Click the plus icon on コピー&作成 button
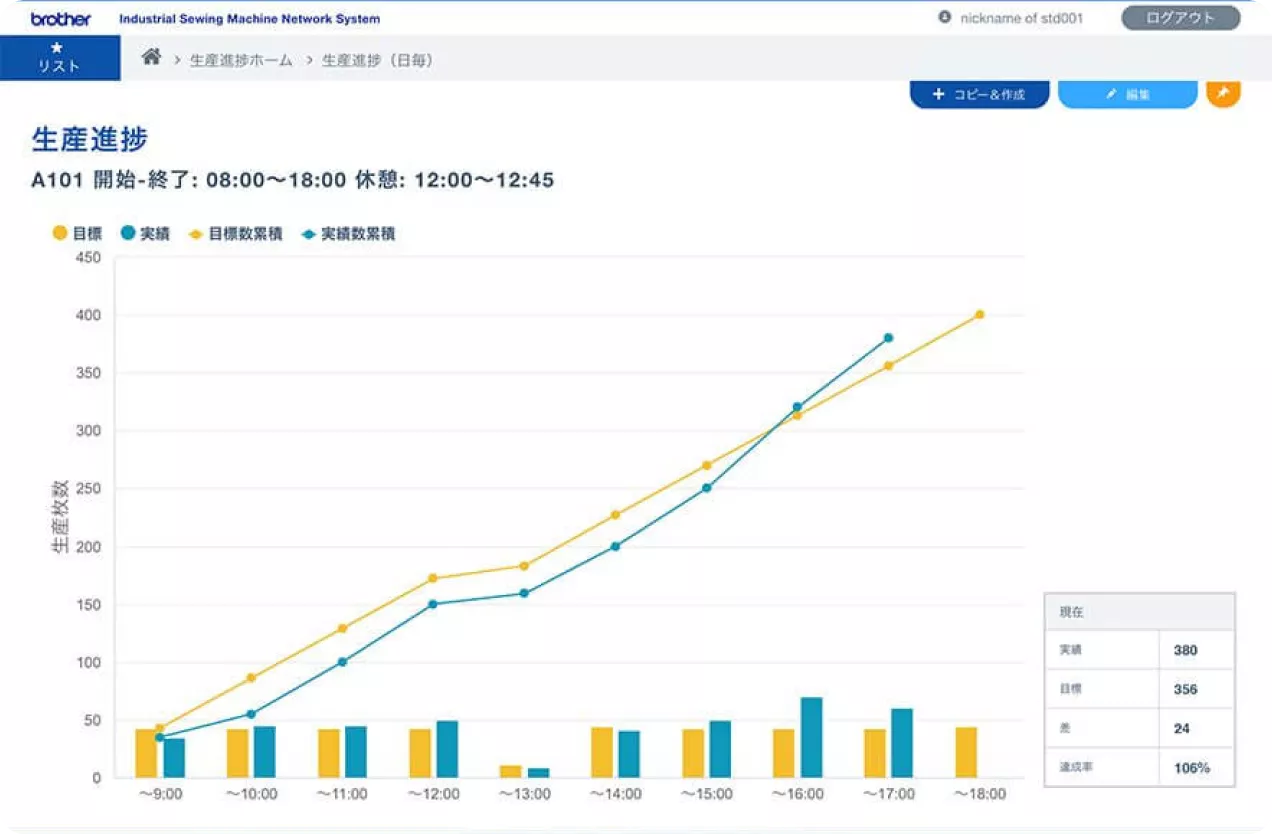 click(x=938, y=95)
